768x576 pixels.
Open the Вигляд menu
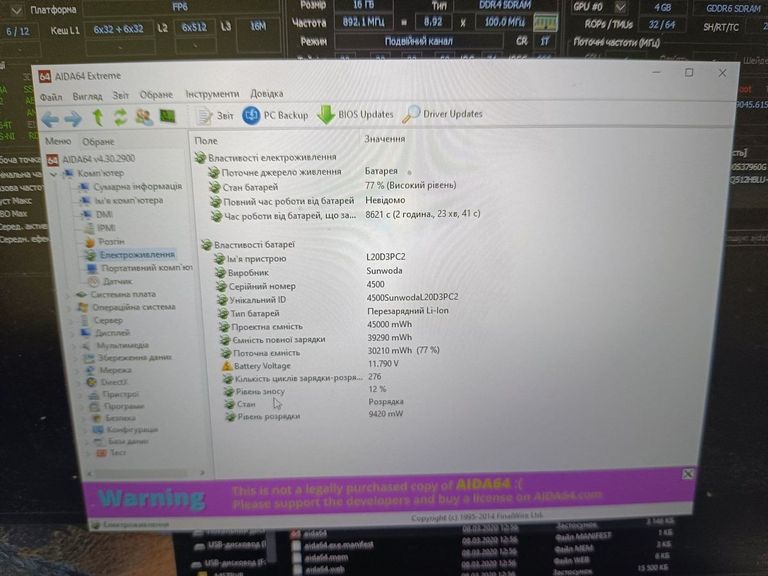87,96
